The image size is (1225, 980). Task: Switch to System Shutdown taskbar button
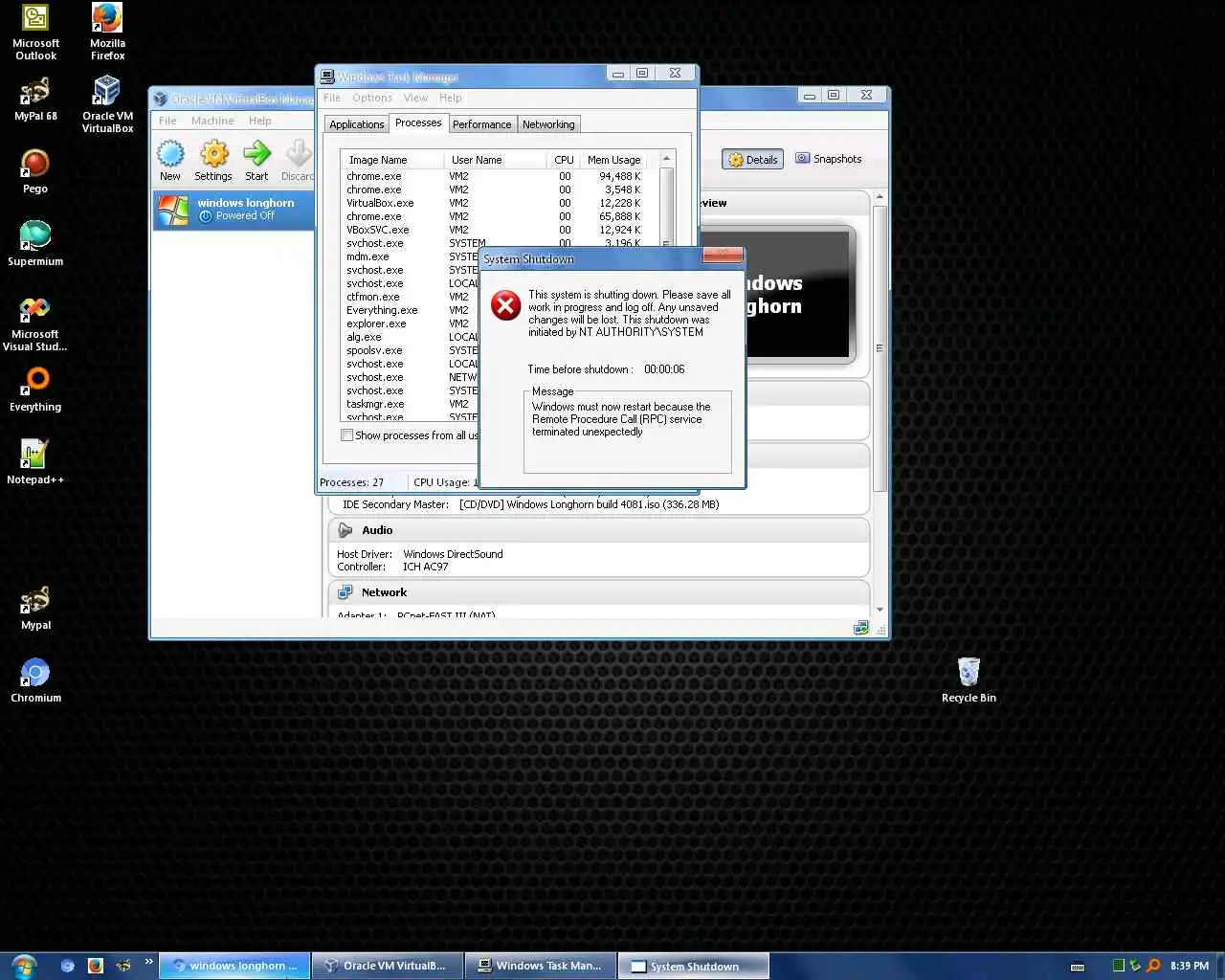click(694, 966)
